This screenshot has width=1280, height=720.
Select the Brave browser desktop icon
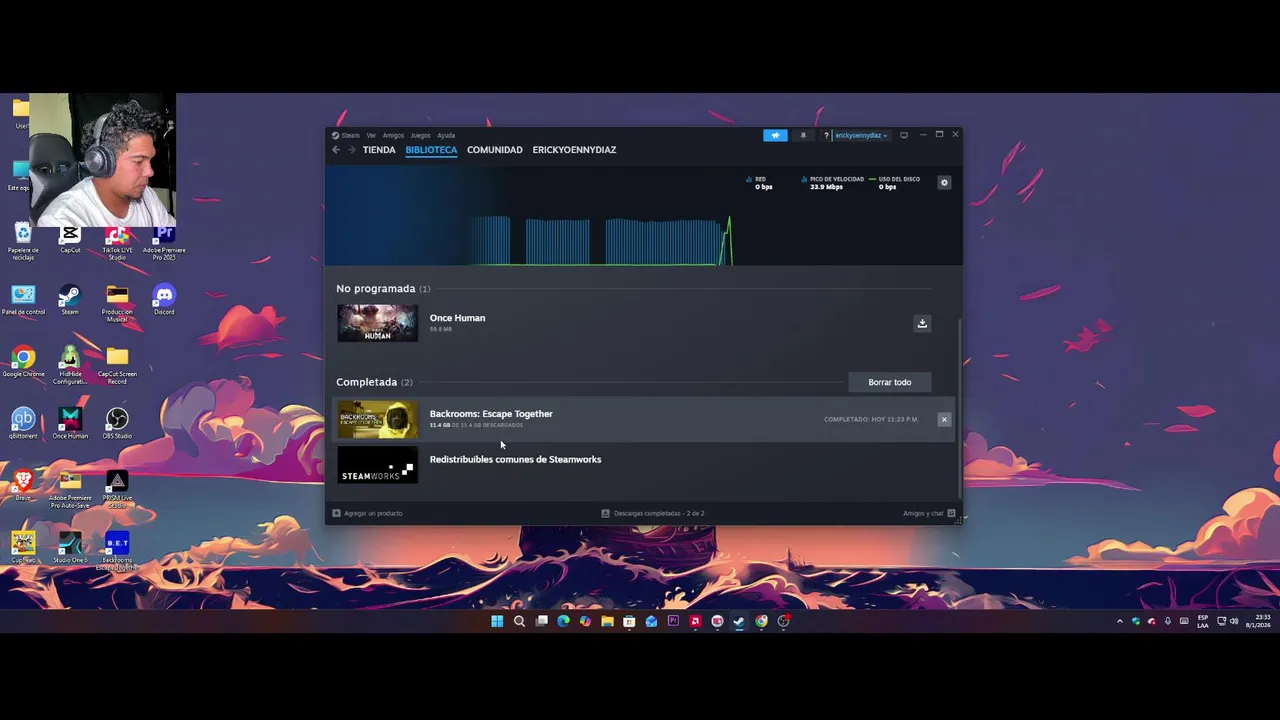coord(23,484)
